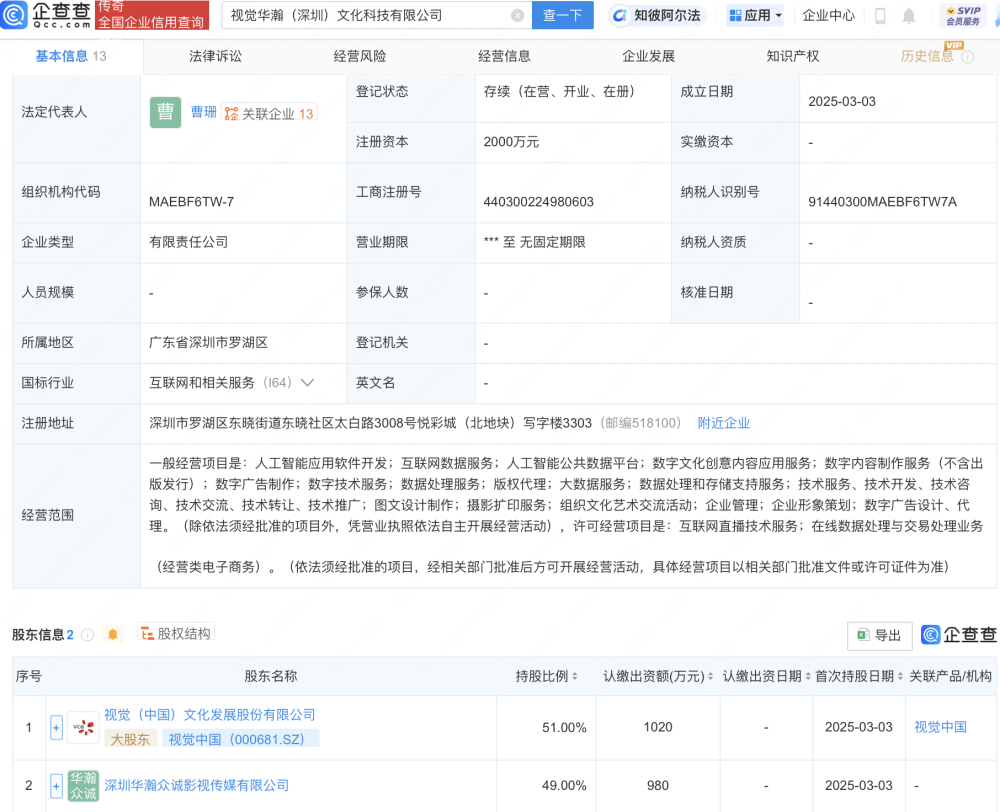Image resolution: width=1000 pixels, height=812 pixels.
Task: Click the 股东名称 column header
Action: [271, 676]
